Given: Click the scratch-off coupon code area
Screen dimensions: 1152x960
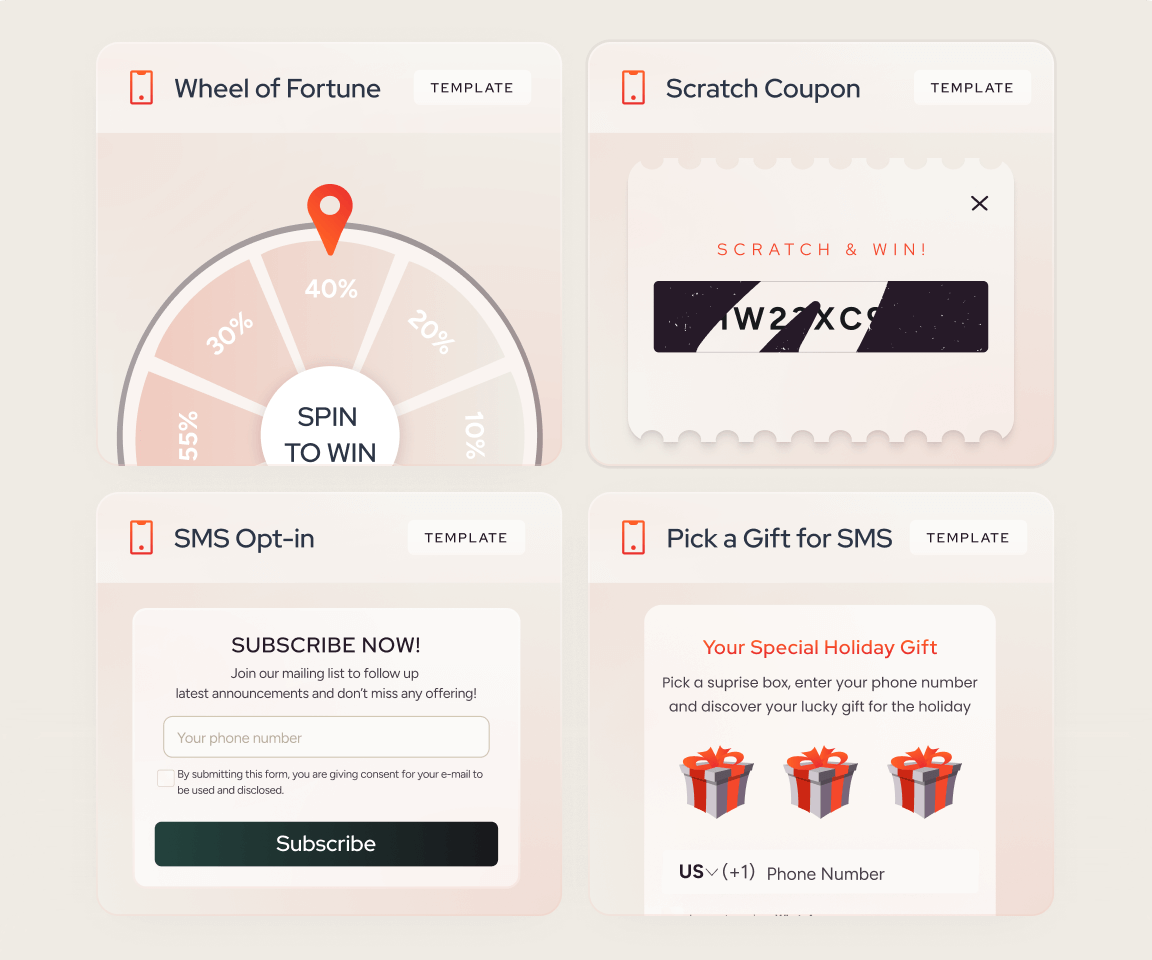Looking at the screenshot, I should point(821,317).
